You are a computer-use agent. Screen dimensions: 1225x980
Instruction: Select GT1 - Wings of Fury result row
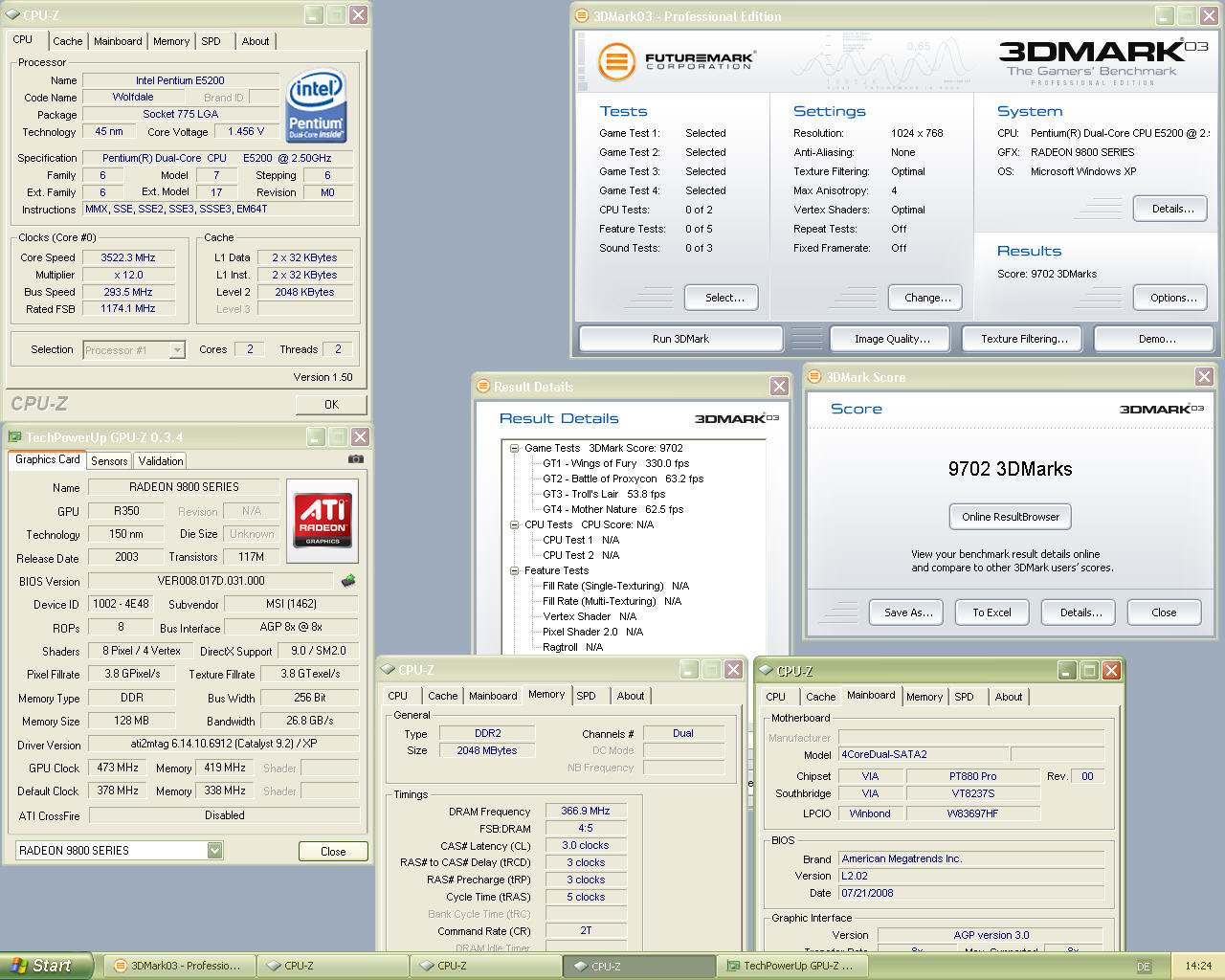(615, 463)
